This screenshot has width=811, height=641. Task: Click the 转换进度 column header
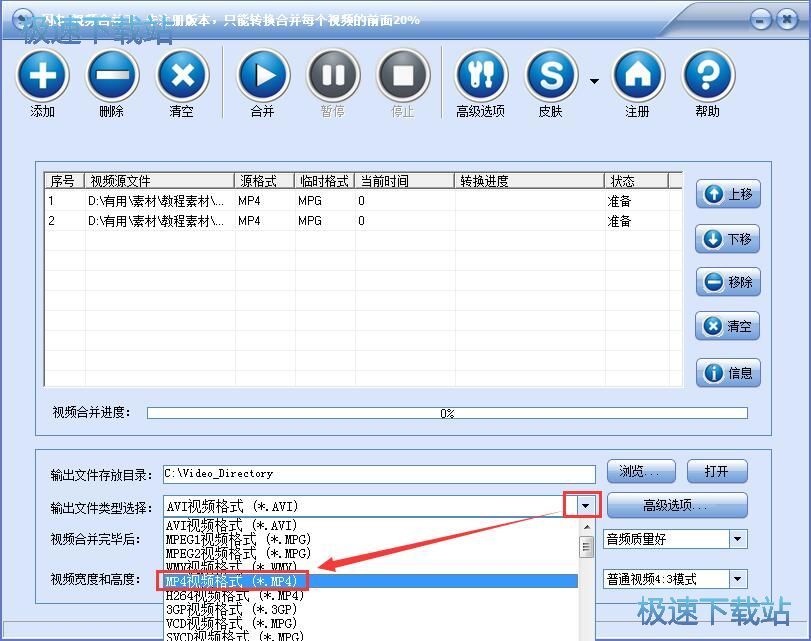(x=529, y=181)
